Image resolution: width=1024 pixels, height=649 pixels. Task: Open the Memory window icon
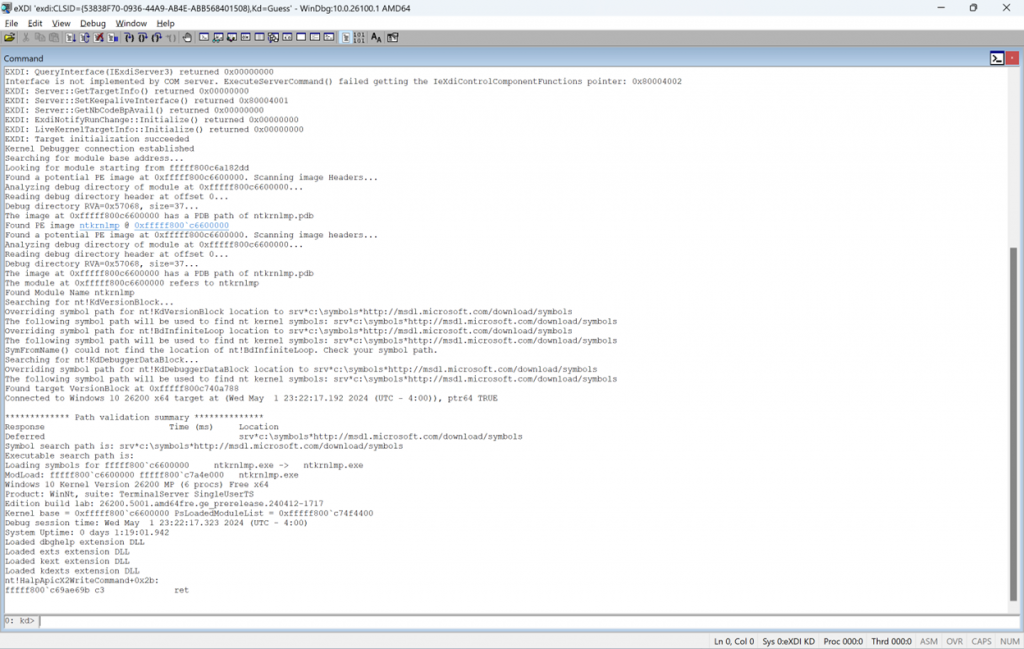[260, 36]
